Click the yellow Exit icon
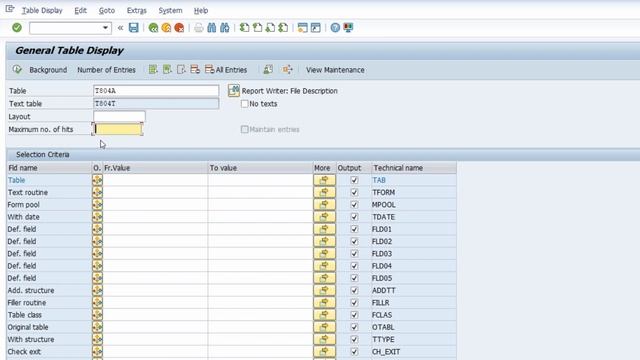Screen dimensions: 640x360 (x=166, y=28)
